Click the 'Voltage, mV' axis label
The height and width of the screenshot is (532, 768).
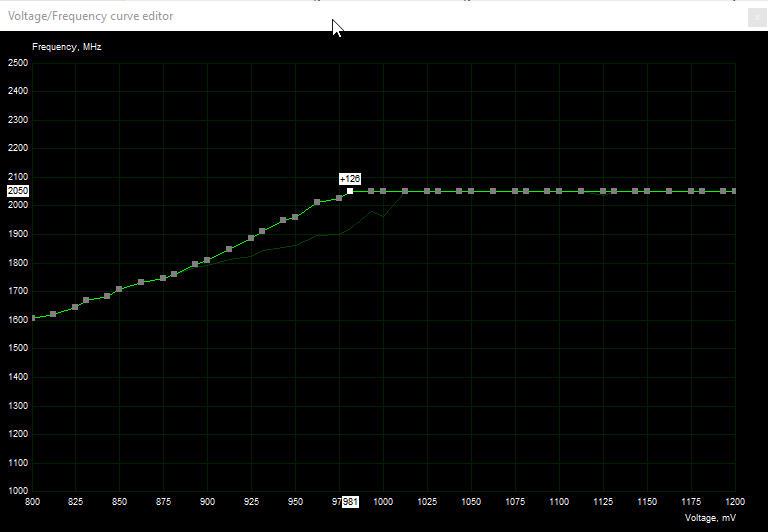(710, 518)
